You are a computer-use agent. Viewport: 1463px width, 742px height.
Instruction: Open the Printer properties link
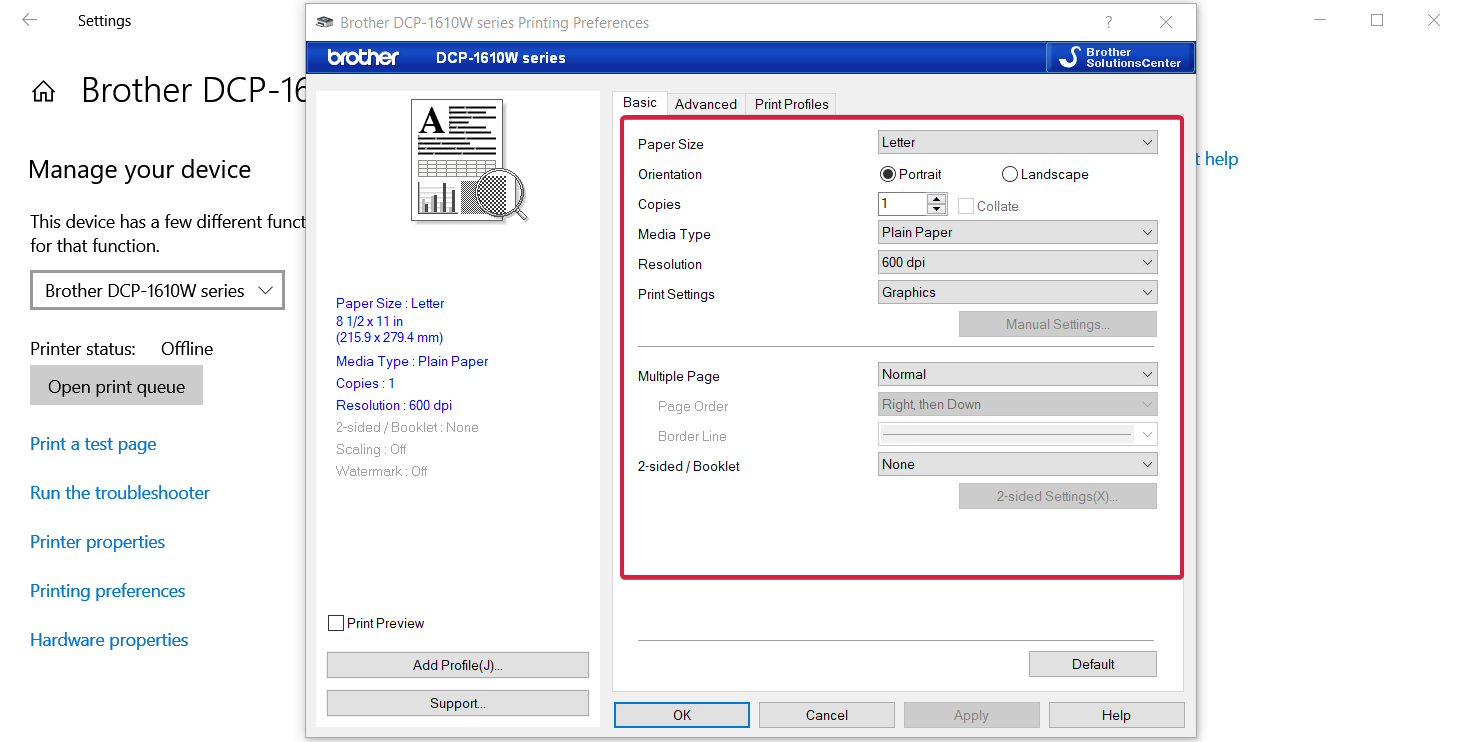click(97, 542)
